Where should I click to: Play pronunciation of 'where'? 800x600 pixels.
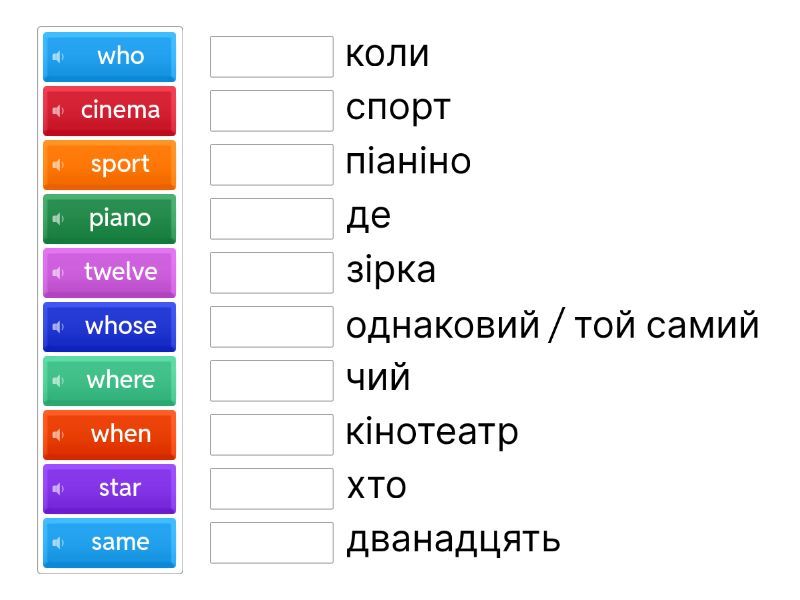tap(58, 381)
